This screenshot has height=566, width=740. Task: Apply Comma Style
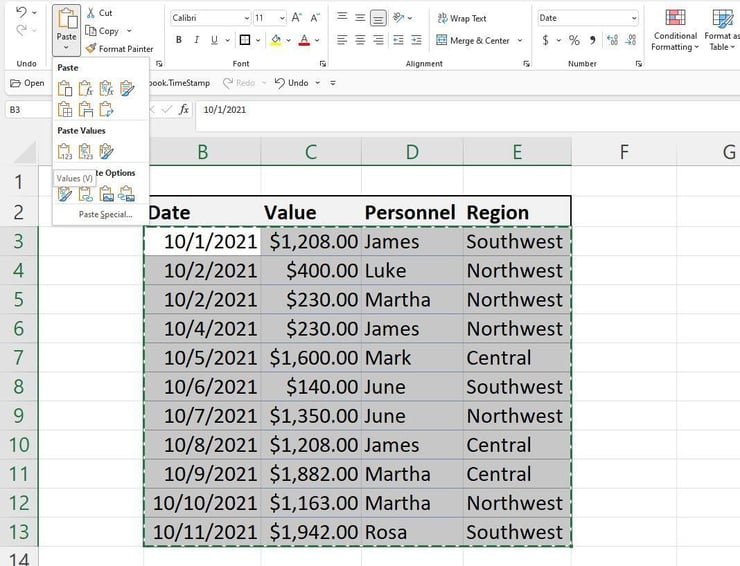(592, 40)
